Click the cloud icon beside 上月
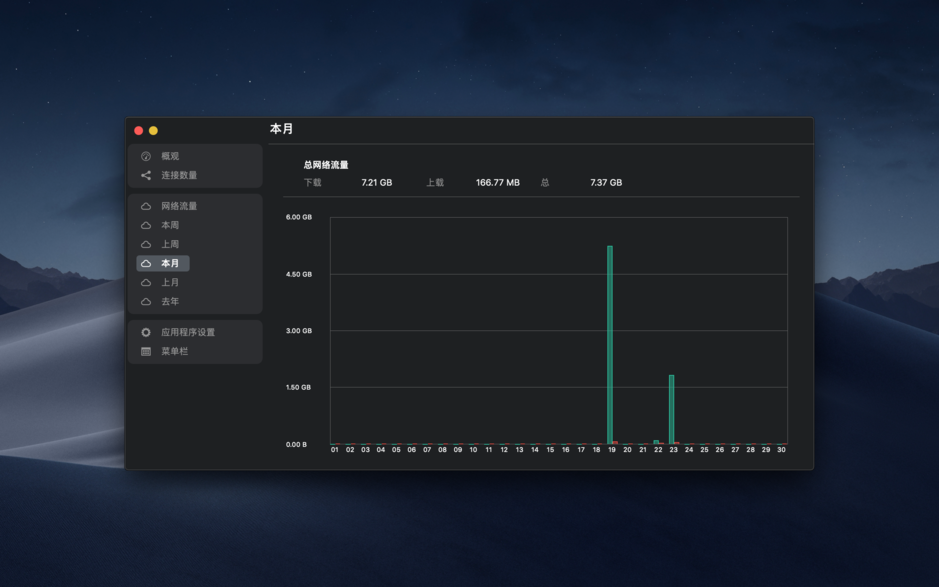The width and height of the screenshot is (939, 587). coord(146,283)
